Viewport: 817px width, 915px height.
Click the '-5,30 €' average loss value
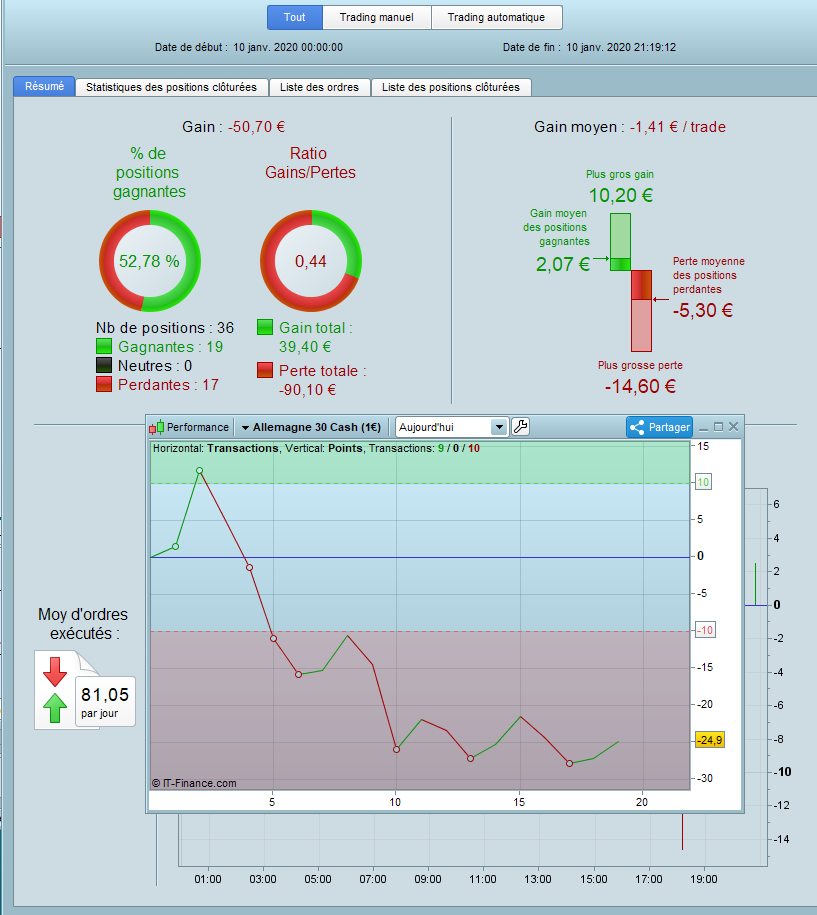[x=703, y=310]
